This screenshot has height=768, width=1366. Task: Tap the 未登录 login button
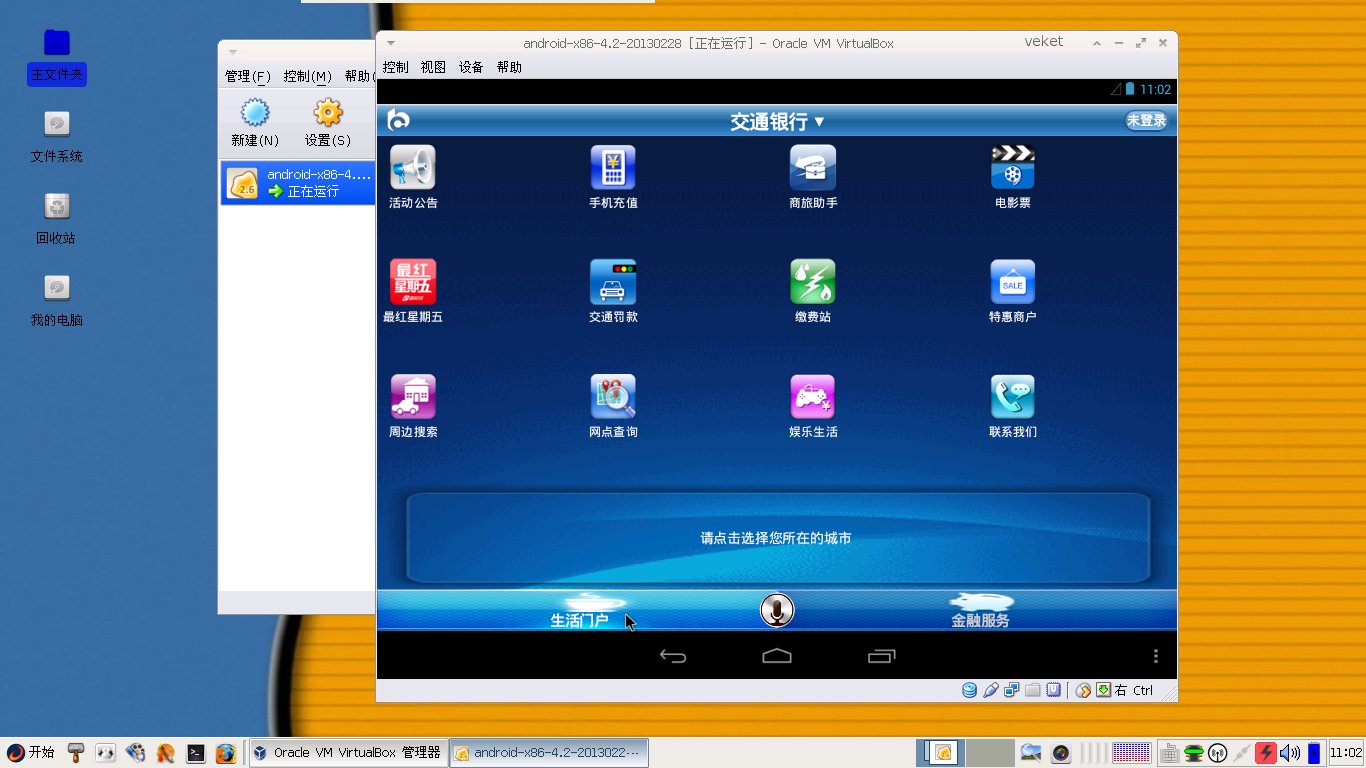point(1147,120)
